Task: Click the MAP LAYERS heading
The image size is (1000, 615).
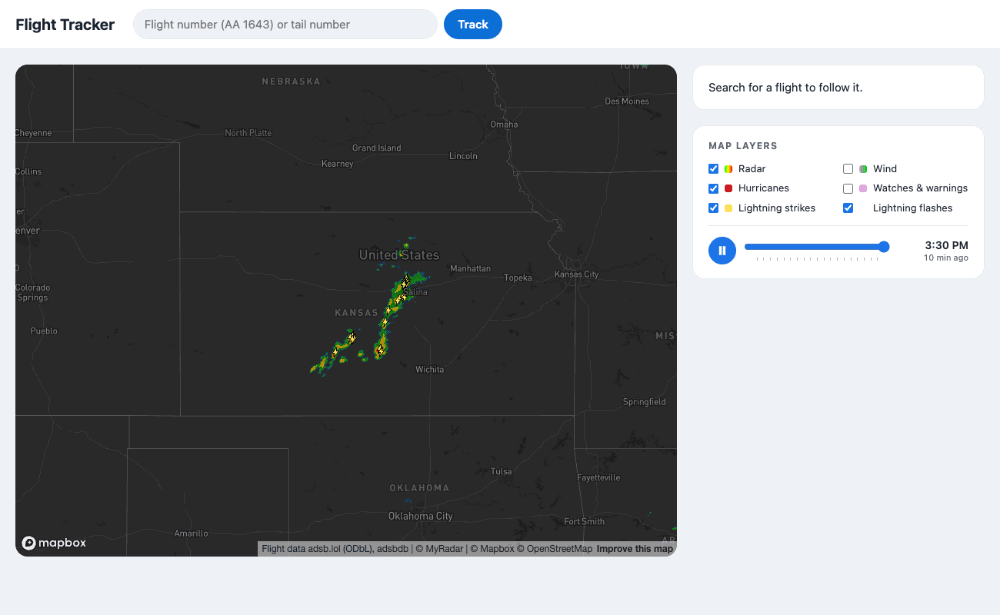Action: (x=743, y=146)
